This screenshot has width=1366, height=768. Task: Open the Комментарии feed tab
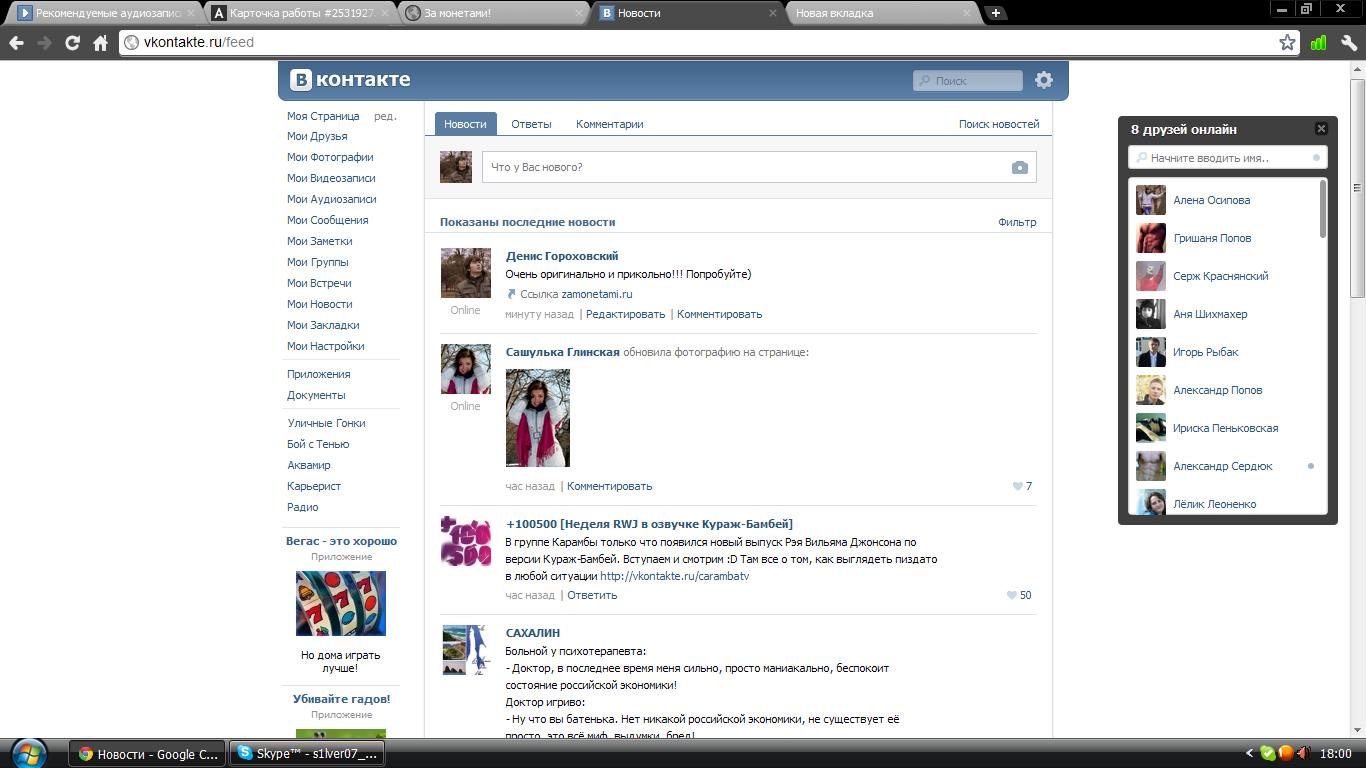tap(610, 124)
